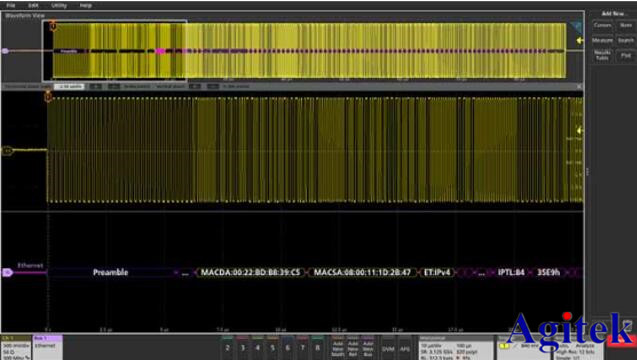Enable channel 8
The height and width of the screenshot is (360, 637).
tap(318, 347)
